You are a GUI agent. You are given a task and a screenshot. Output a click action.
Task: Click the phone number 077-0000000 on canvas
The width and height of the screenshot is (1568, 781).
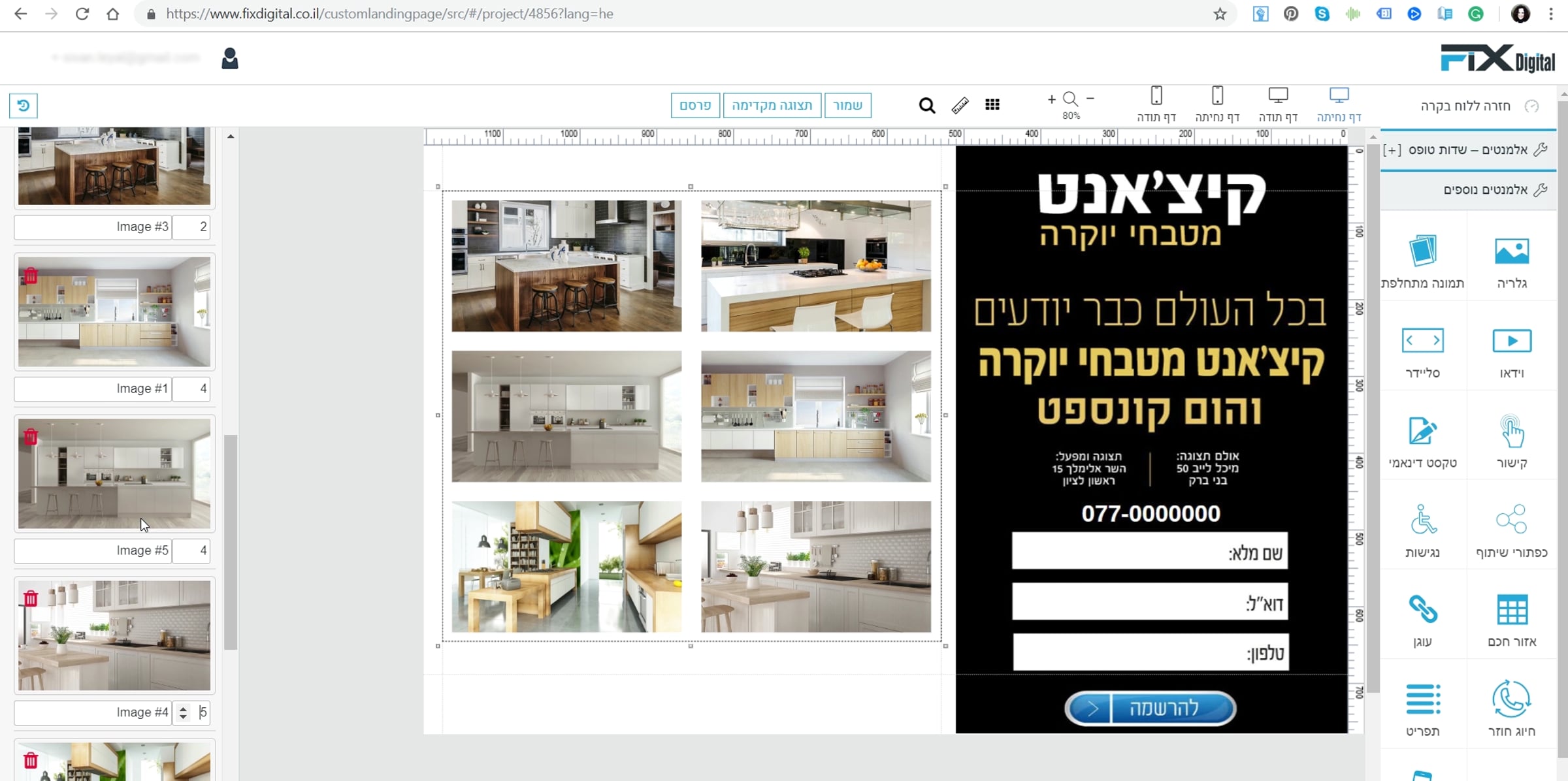coord(1151,514)
